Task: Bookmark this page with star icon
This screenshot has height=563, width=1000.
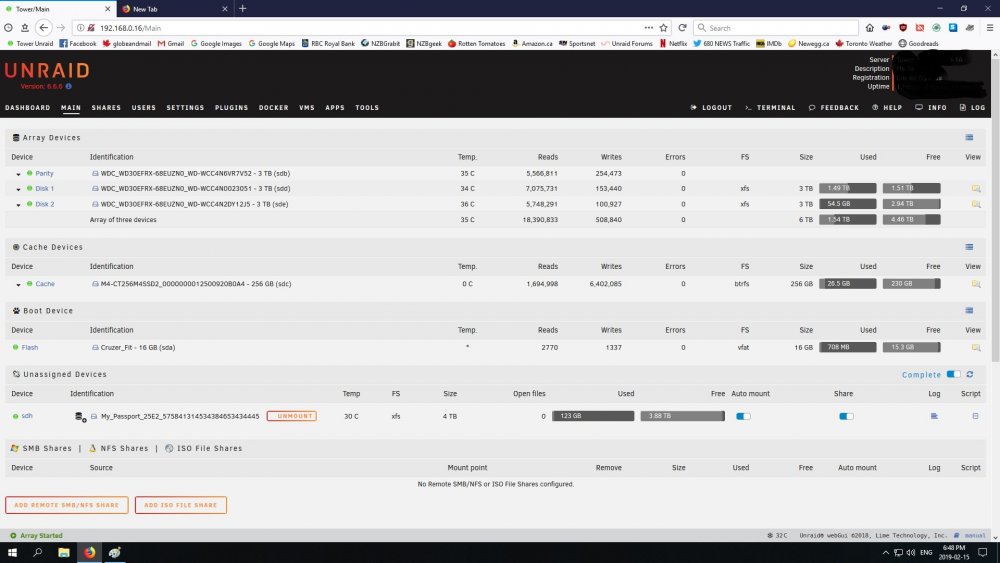Action: [x=664, y=27]
